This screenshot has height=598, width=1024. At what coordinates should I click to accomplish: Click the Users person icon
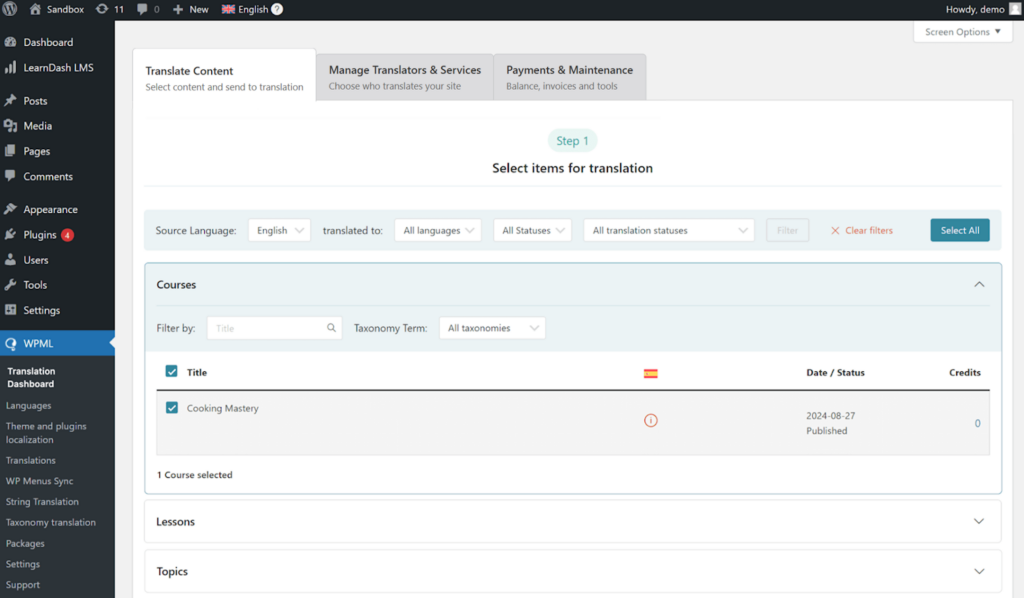[x=10, y=259]
